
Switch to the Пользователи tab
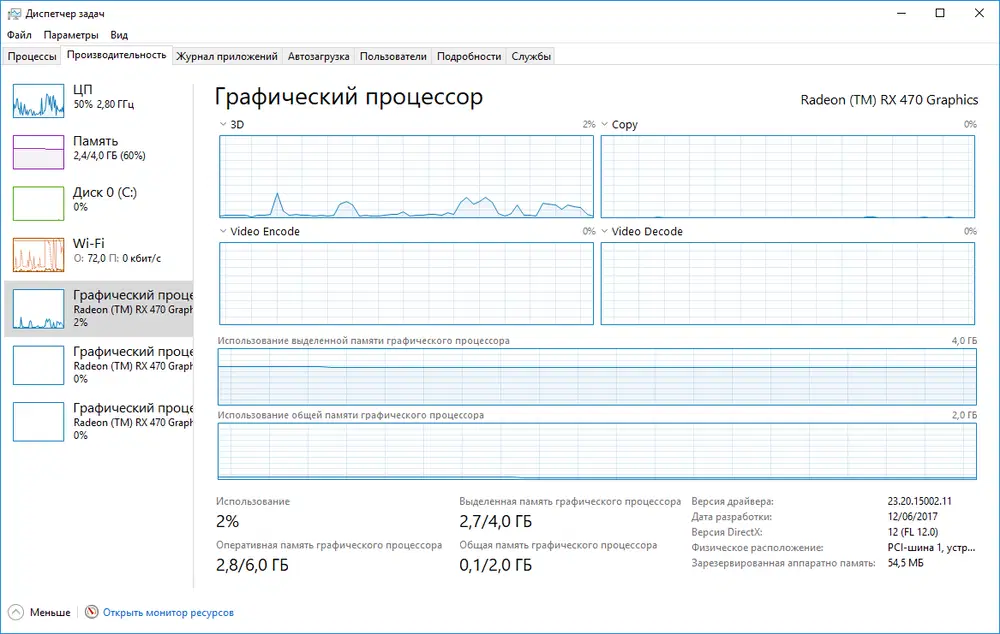(393, 56)
